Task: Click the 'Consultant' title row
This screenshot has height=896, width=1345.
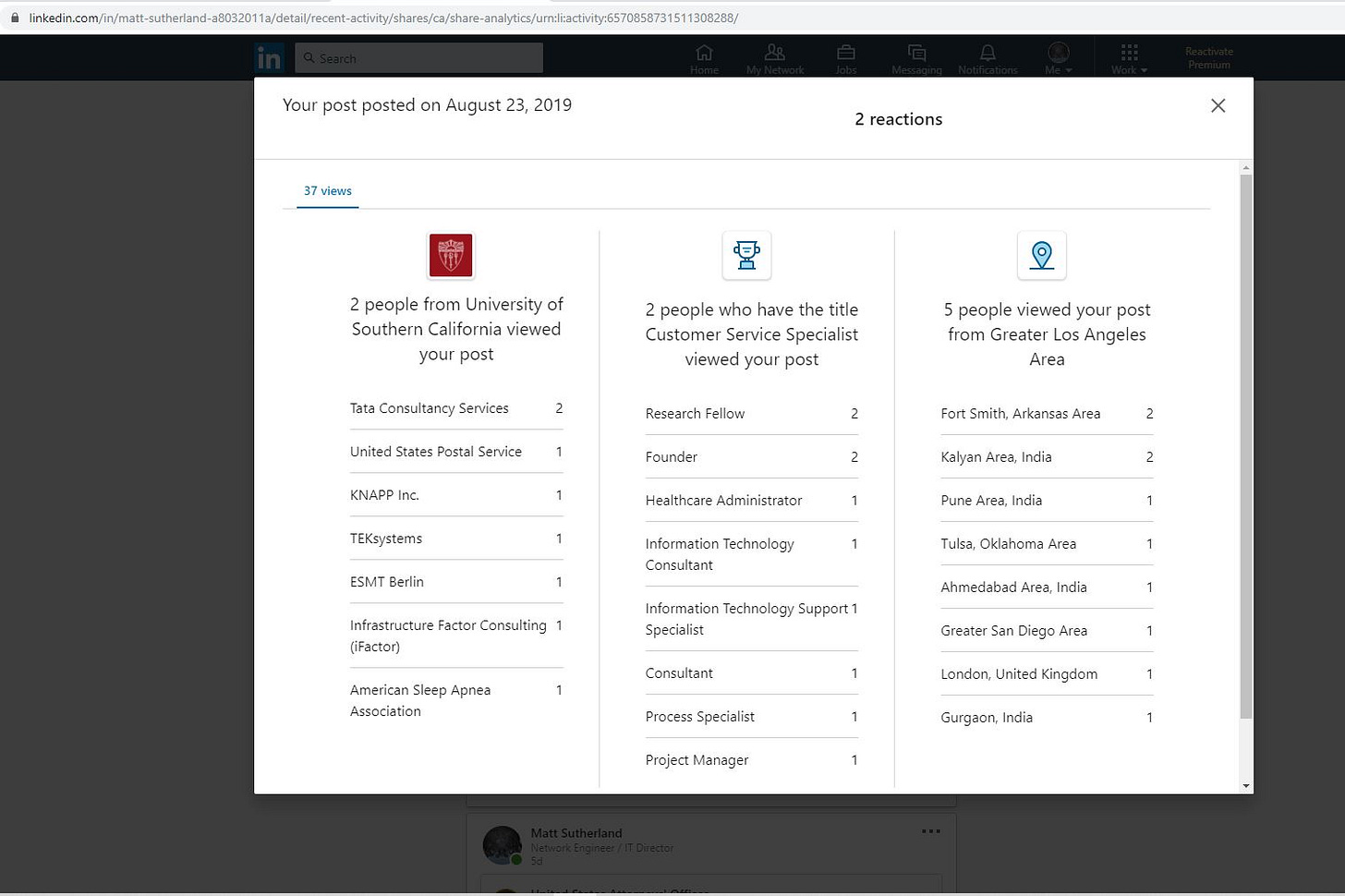Action: point(752,673)
